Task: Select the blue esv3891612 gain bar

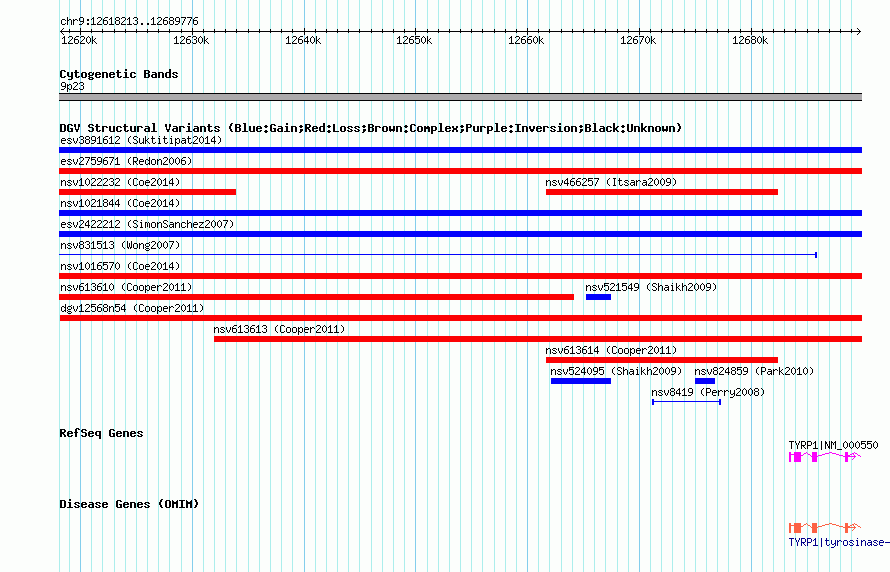Action: pyautogui.click(x=460, y=150)
